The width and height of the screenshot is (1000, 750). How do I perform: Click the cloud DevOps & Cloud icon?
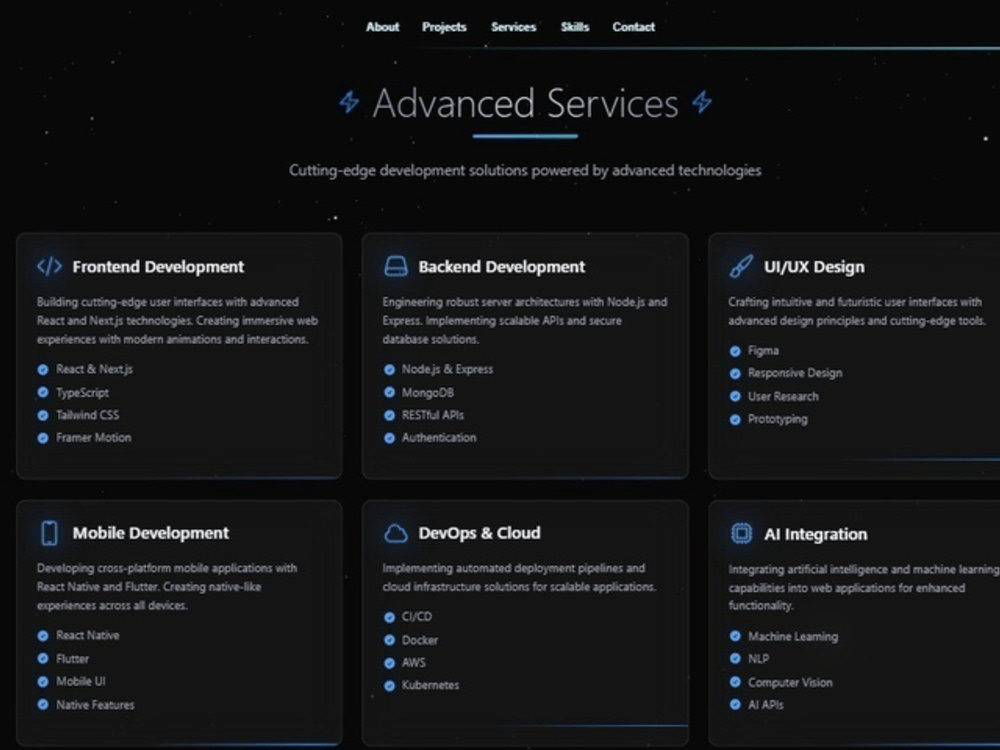pos(395,533)
